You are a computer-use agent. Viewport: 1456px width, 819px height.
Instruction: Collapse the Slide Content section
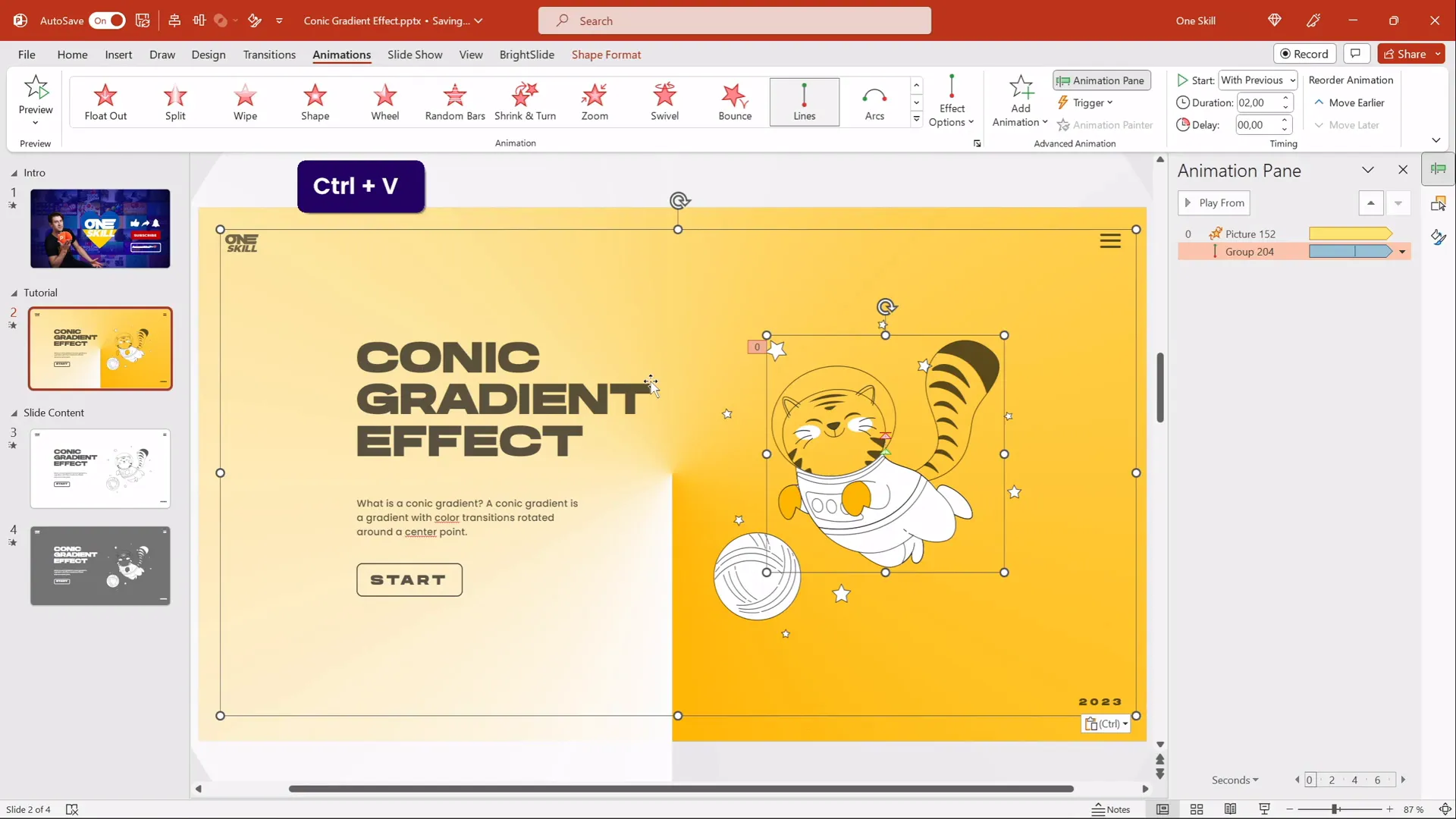[14, 413]
